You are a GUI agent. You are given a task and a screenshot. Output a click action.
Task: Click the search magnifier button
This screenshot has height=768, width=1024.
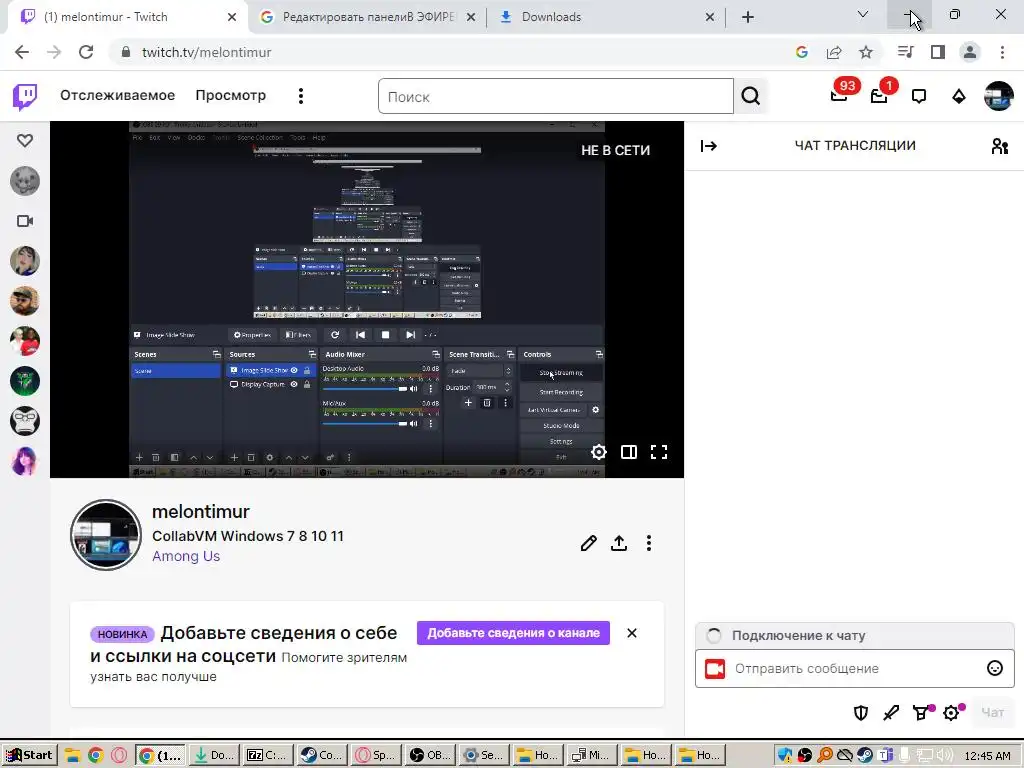point(750,96)
